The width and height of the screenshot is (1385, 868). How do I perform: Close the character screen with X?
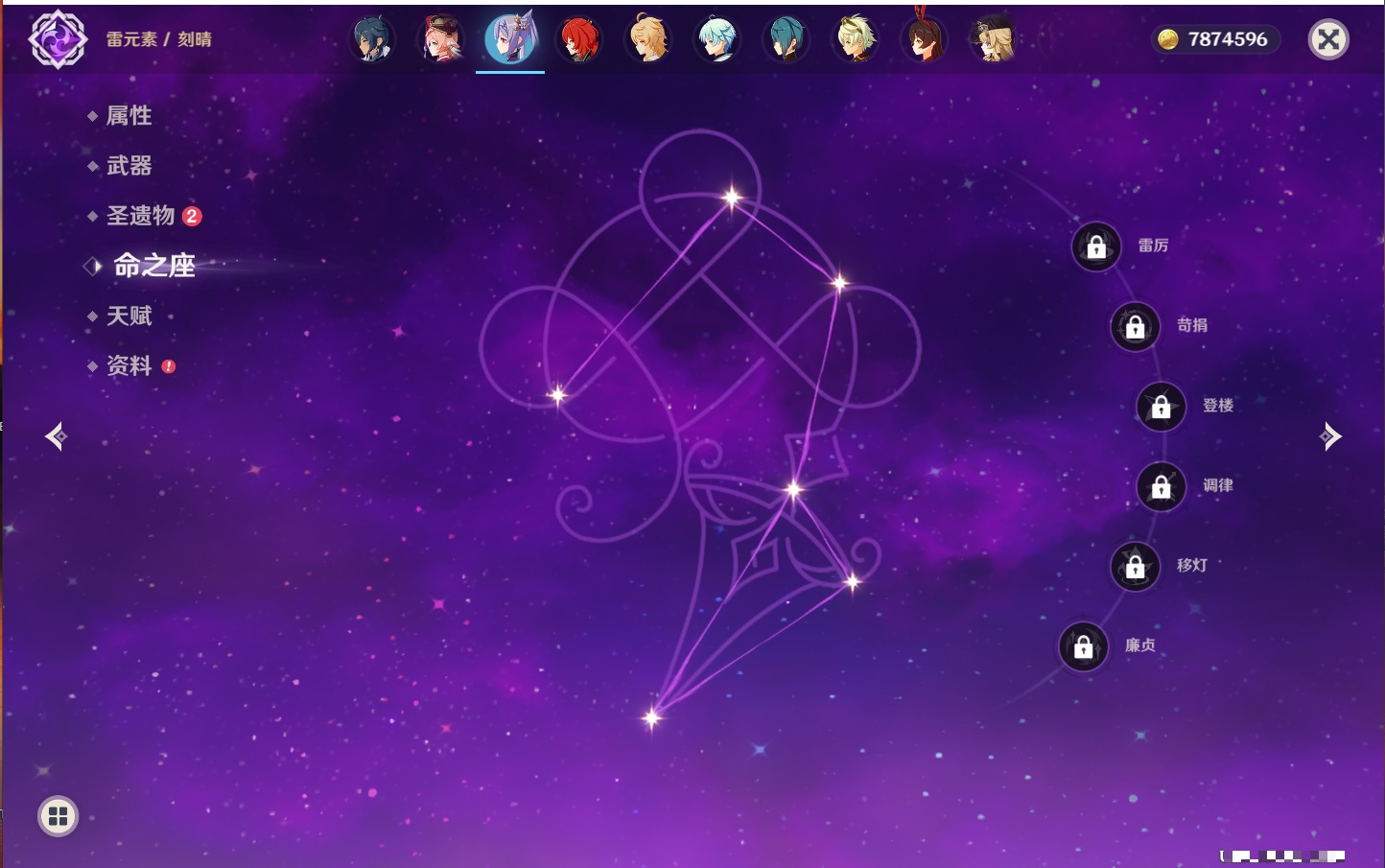click(1328, 39)
